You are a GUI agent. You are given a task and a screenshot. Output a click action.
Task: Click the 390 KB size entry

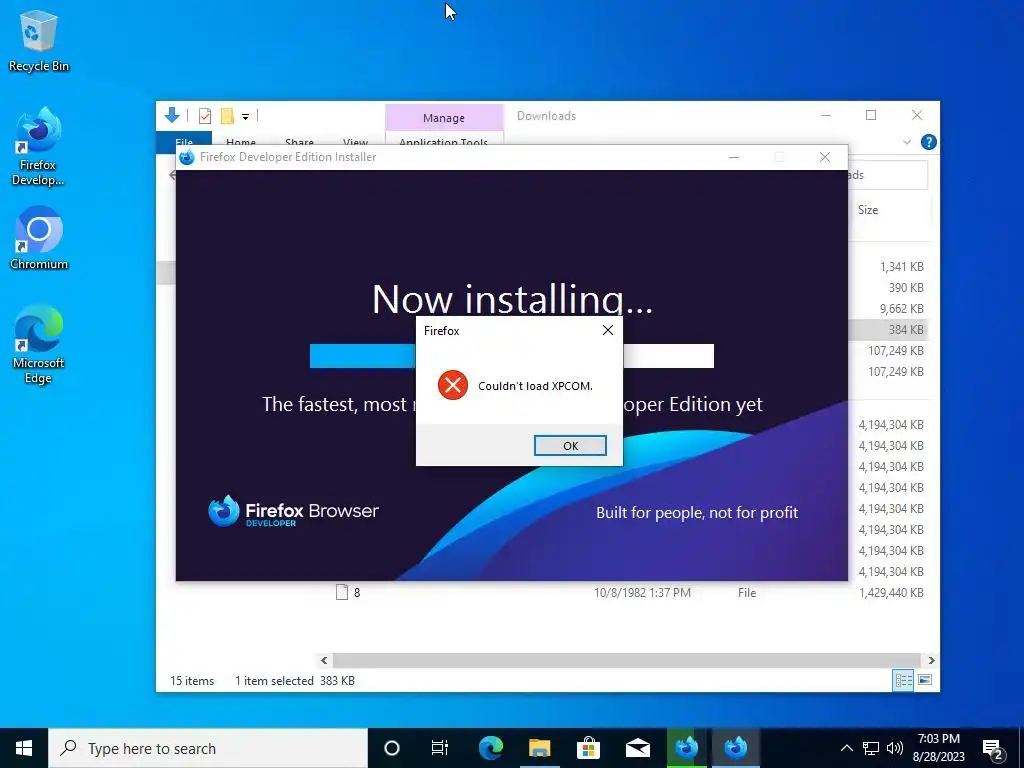pyautogui.click(x=906, y=287)
